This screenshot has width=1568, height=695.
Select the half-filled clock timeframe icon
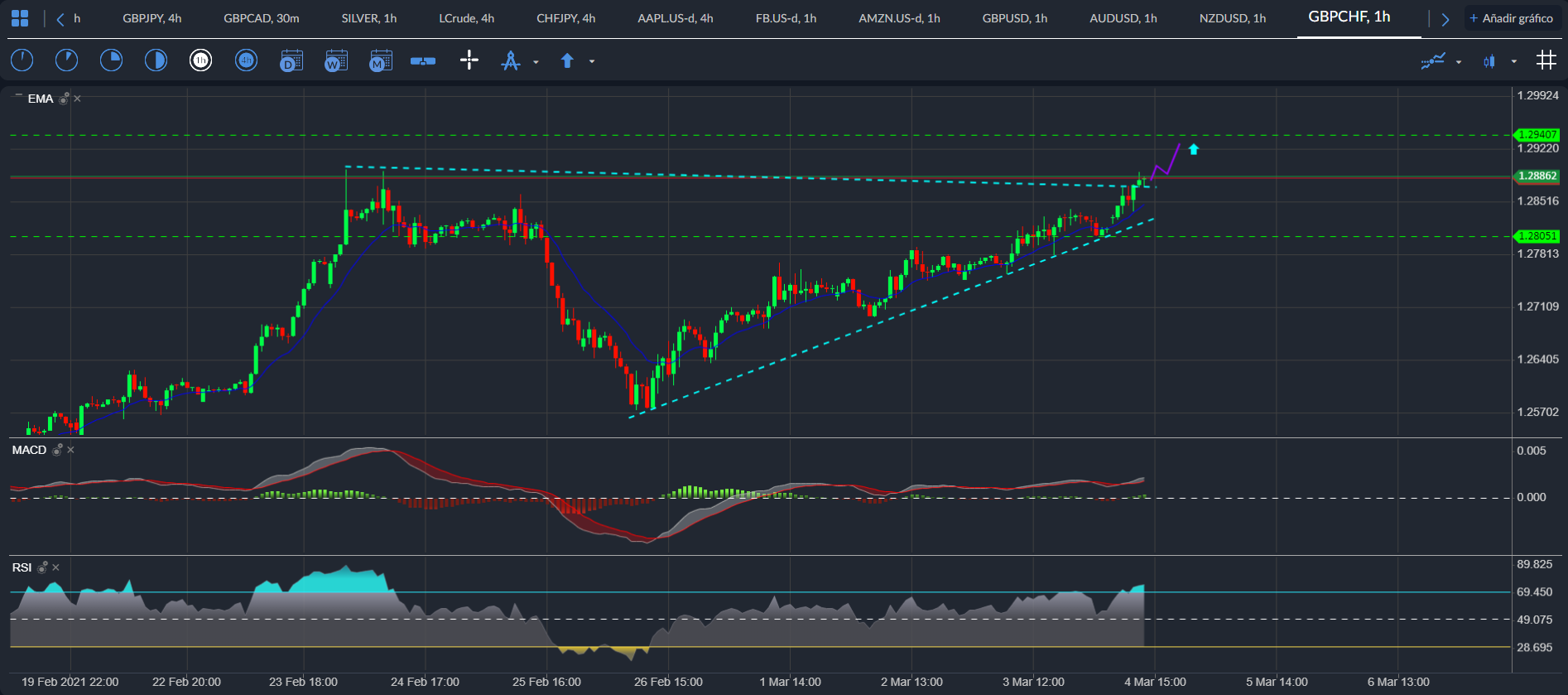click(156, 60)
